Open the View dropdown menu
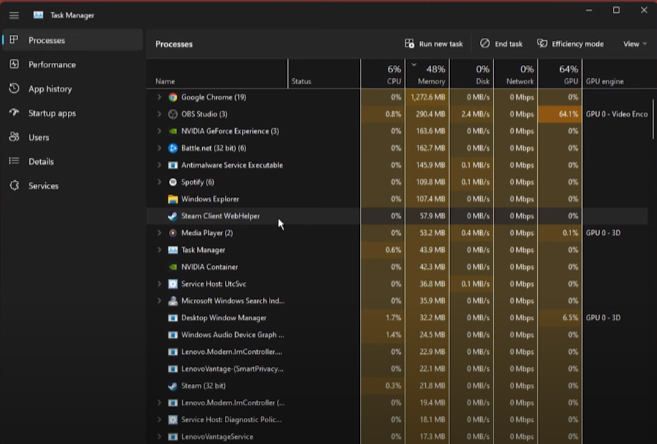The image size is (657, 444). pyautogui.click(x=635, y=44)
